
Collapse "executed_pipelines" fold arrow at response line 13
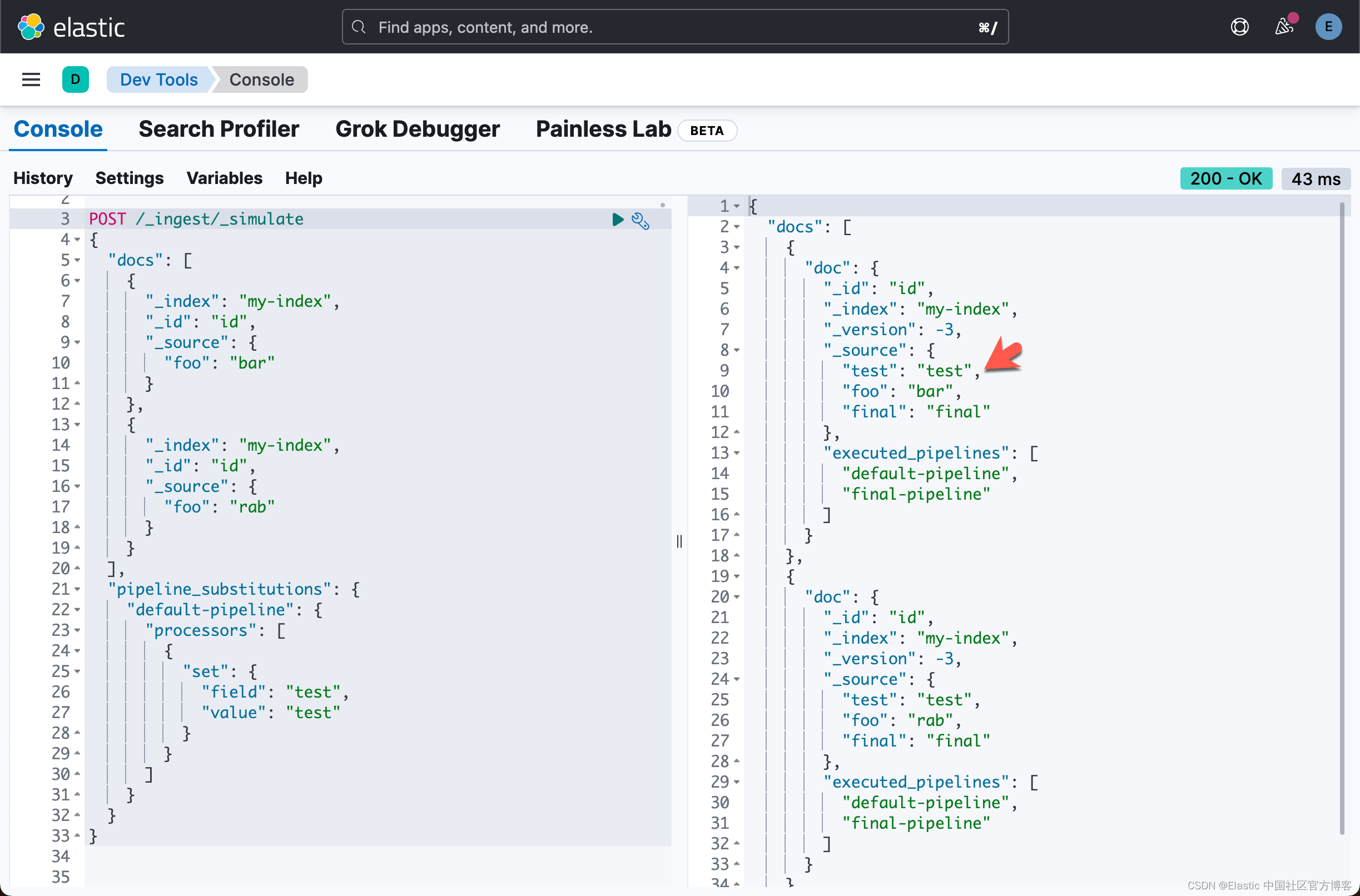[737, 453]
